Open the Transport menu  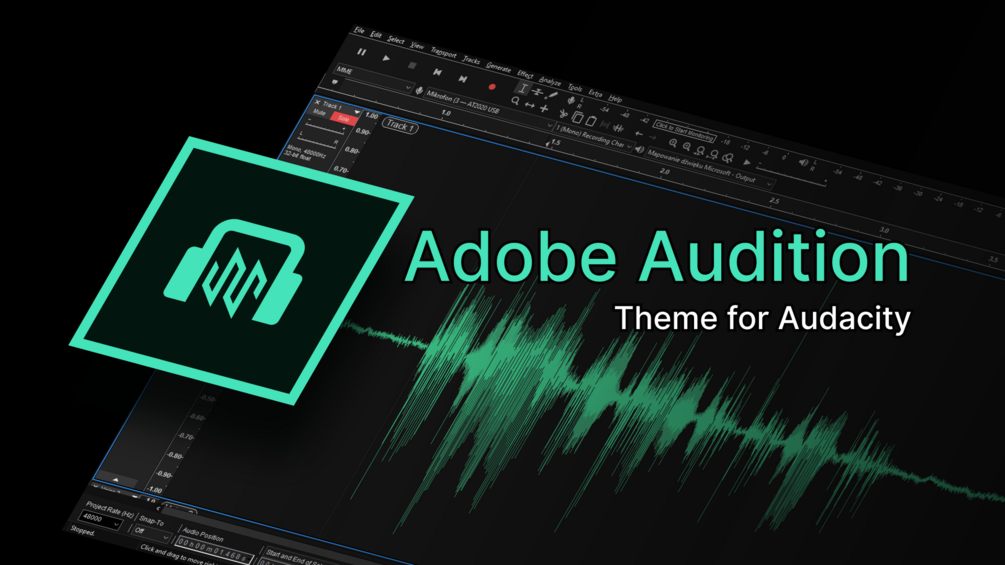tap(444, 53)
